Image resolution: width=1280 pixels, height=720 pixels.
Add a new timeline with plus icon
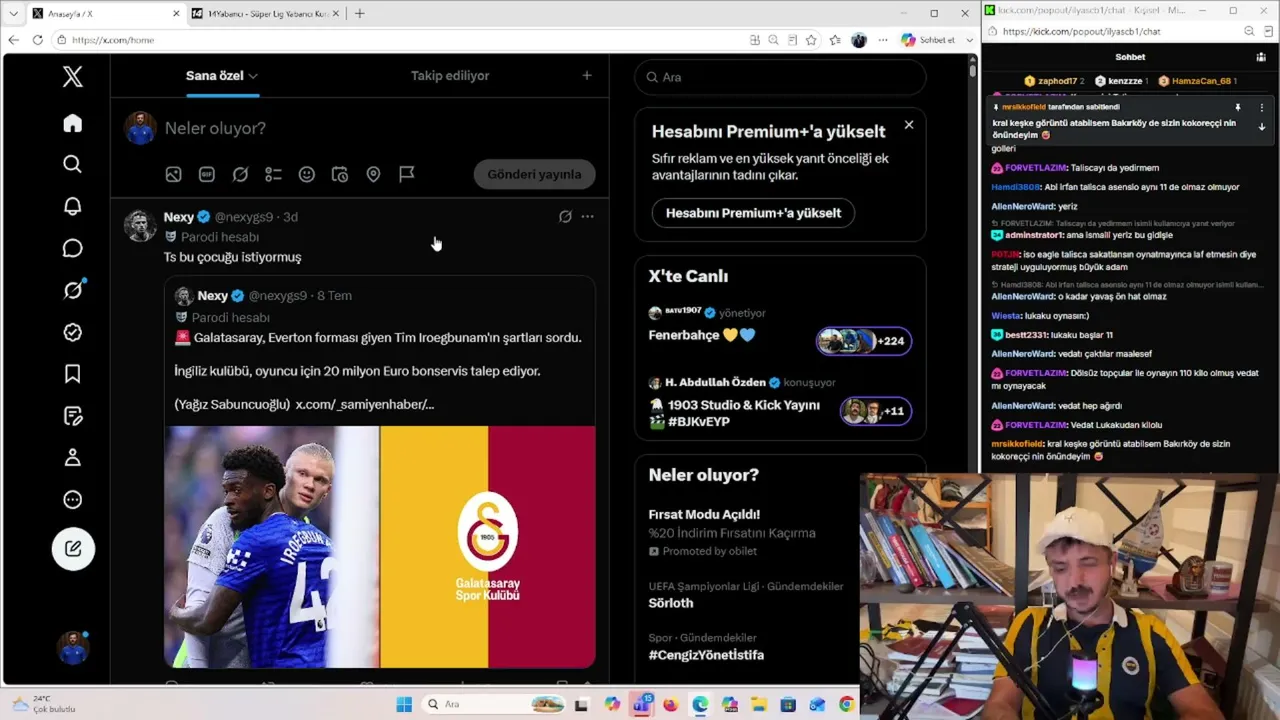[x=587, y=76]
